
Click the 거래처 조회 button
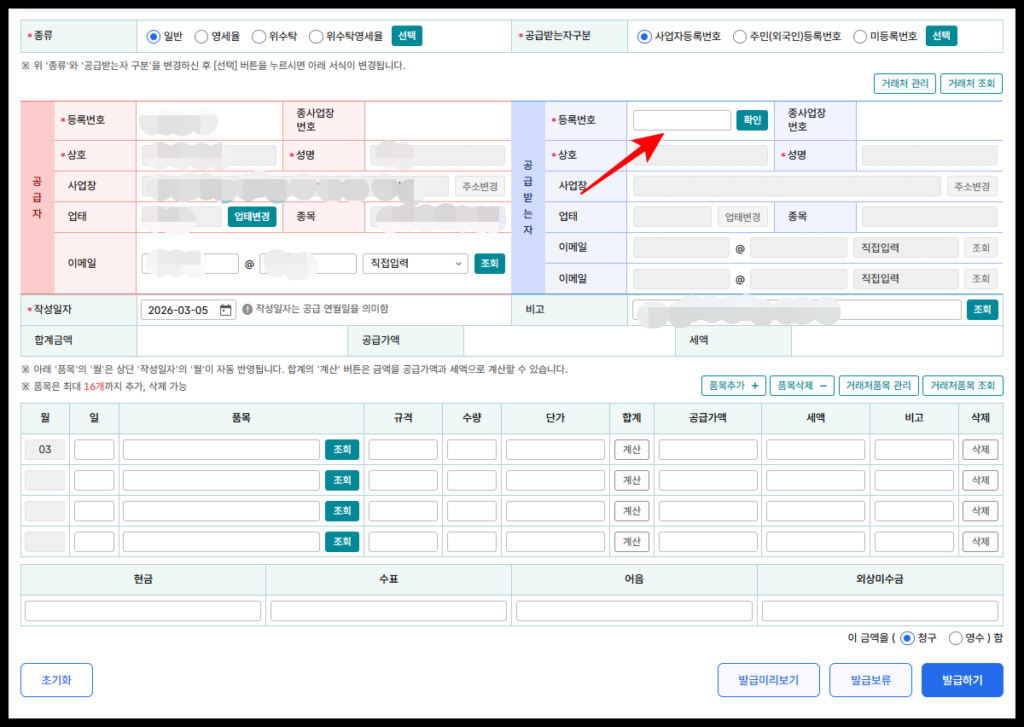point(973,84)
